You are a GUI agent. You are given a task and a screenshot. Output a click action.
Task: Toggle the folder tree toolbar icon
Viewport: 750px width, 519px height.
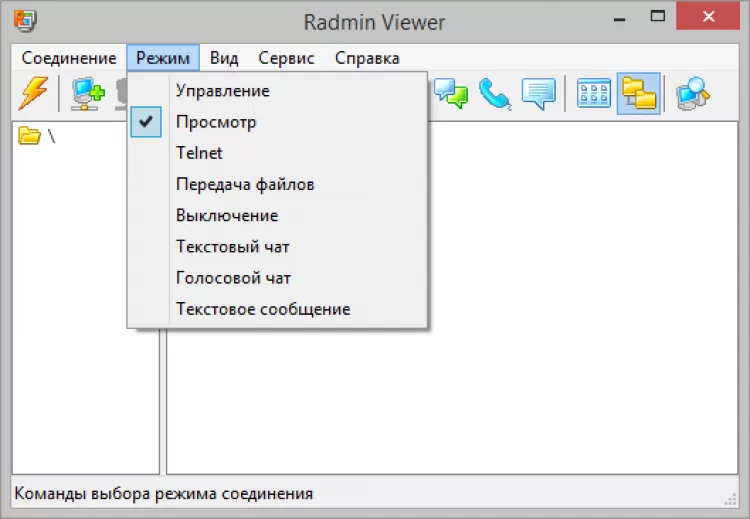pyautogui.click(x=639, y=93)
